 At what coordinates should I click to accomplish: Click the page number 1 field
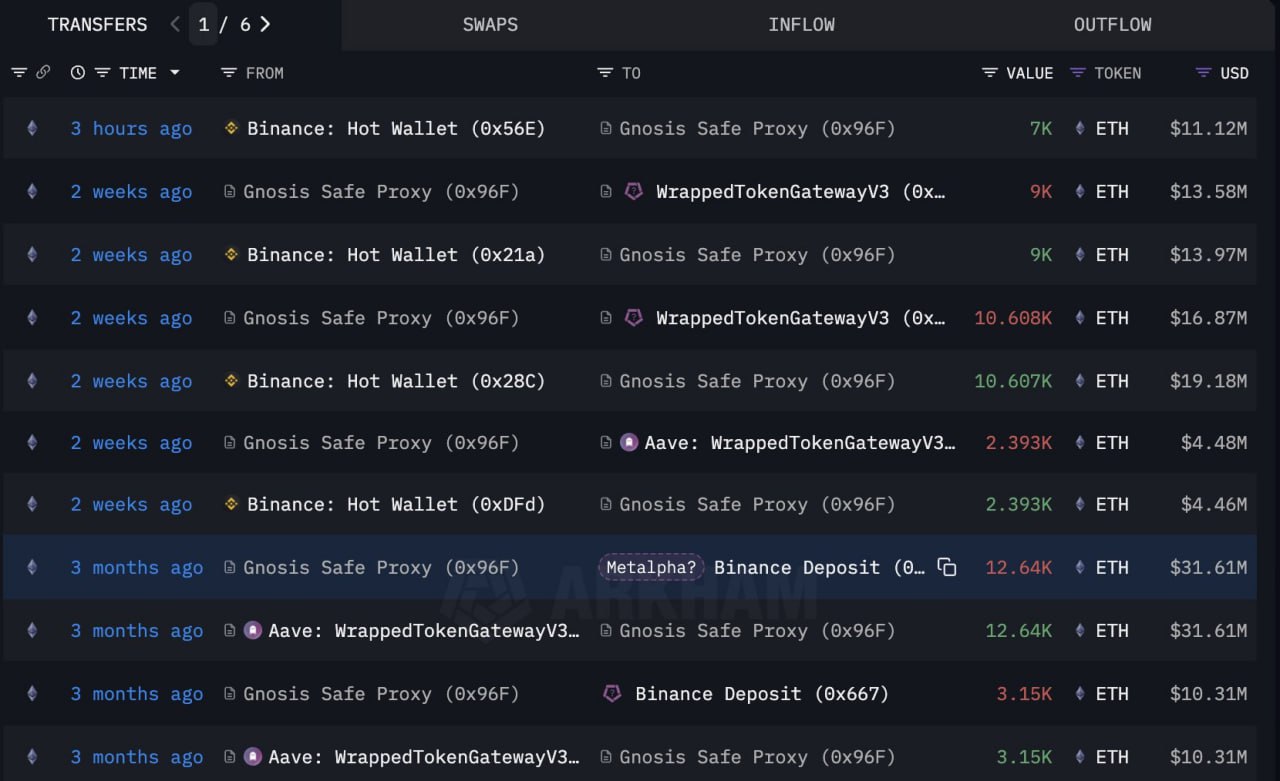pyautogui.click(x=203, y=24)
